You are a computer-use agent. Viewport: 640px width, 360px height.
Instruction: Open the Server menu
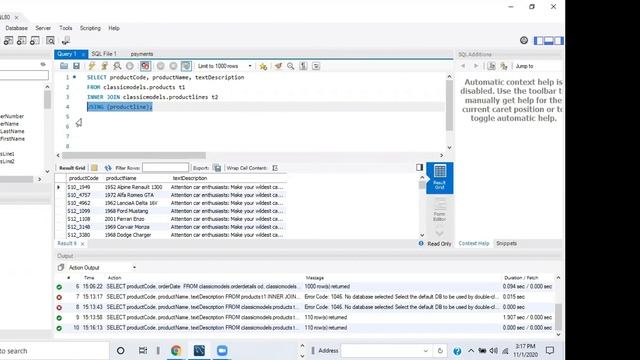click(43, 28)
